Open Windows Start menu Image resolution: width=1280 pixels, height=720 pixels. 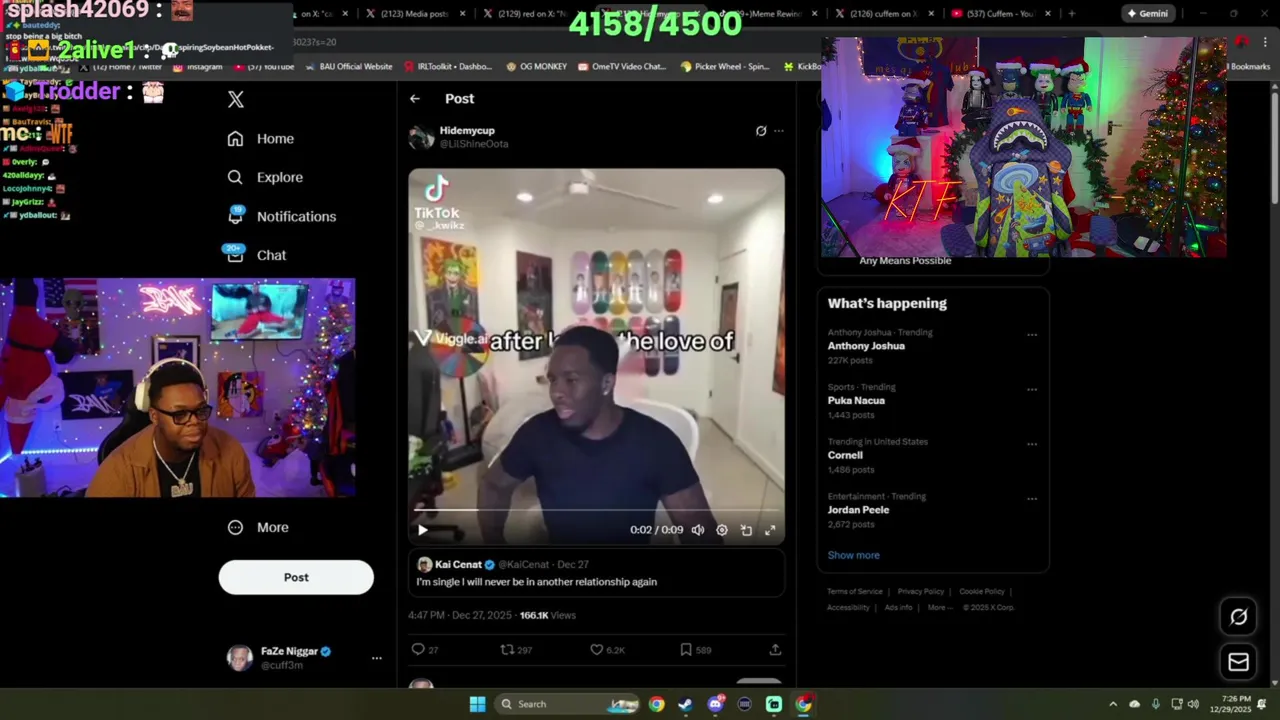477,704
